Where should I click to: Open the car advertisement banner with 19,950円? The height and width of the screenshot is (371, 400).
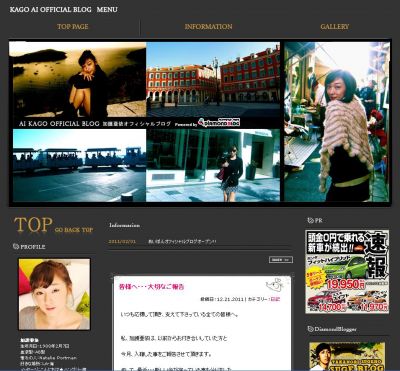[x=347, y=272]
